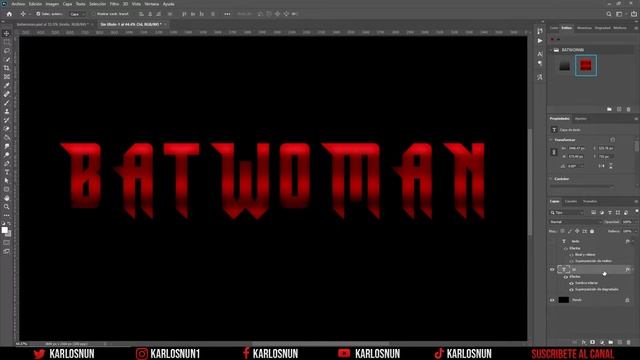The image size is (640, 360).
Task: Click the rotation angle field in Transformar
Action: click(575, 166)
